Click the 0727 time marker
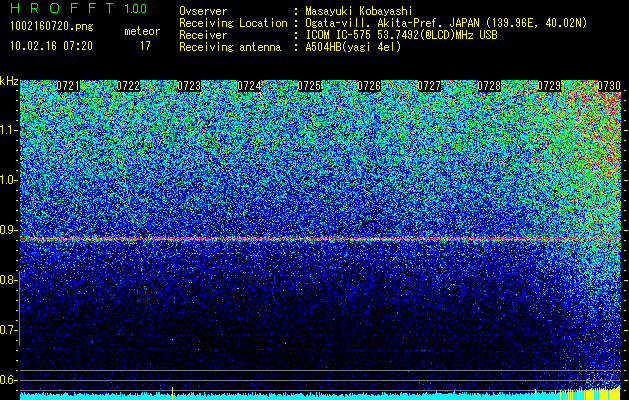629x400 pixels. pos(429,86)
